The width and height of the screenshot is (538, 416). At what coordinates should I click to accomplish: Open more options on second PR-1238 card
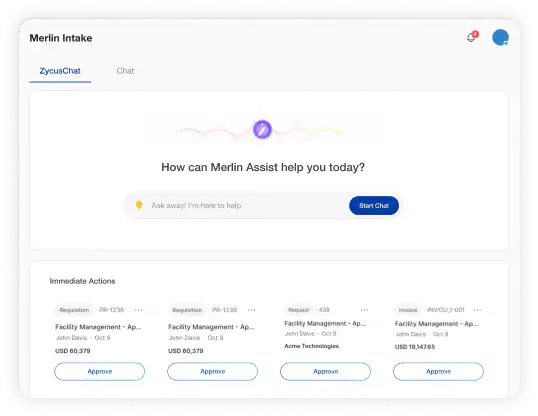(252, 310)
